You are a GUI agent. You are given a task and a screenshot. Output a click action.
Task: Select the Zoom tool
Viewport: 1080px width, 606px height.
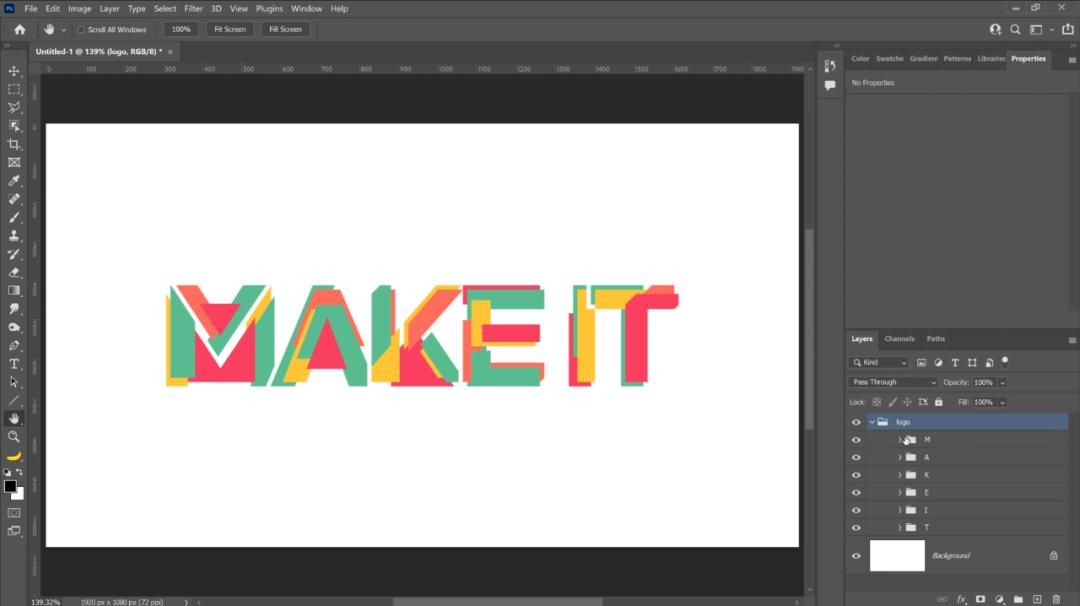tap(14, 437)
